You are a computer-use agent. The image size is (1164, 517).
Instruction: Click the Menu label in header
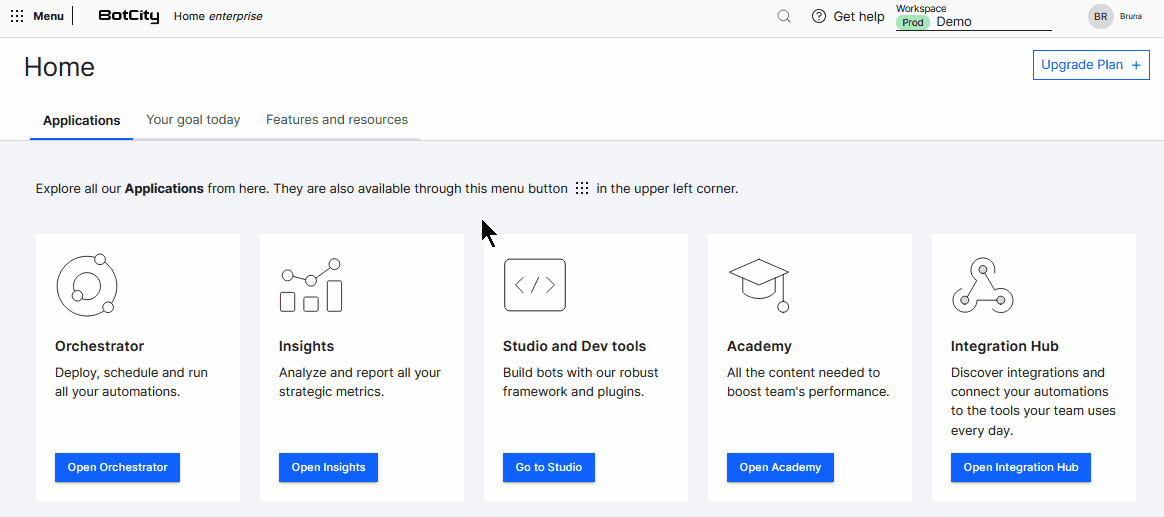pyautogui.click(x=48, y=16)
